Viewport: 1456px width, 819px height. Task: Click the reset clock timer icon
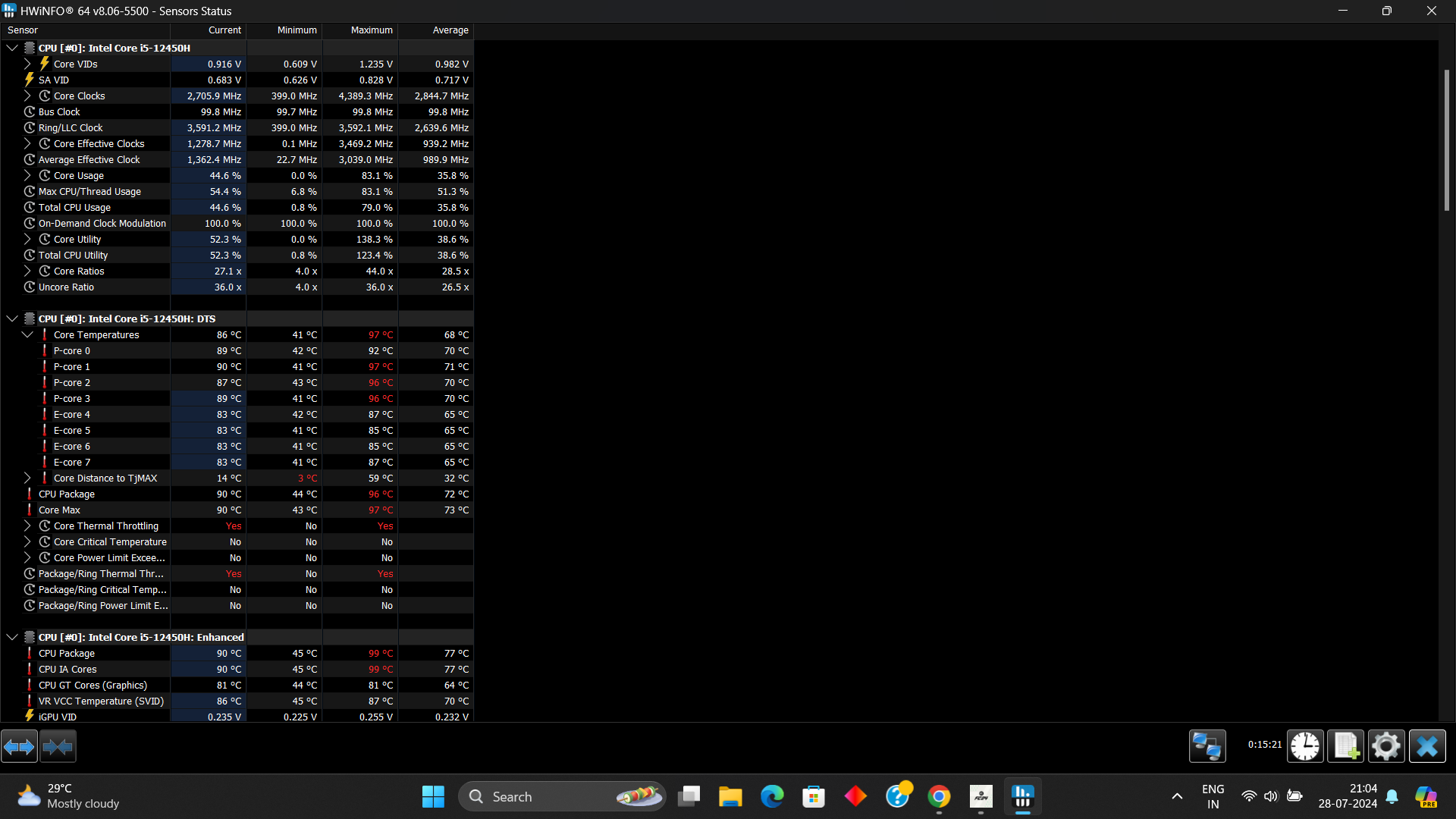point(1305,747)
